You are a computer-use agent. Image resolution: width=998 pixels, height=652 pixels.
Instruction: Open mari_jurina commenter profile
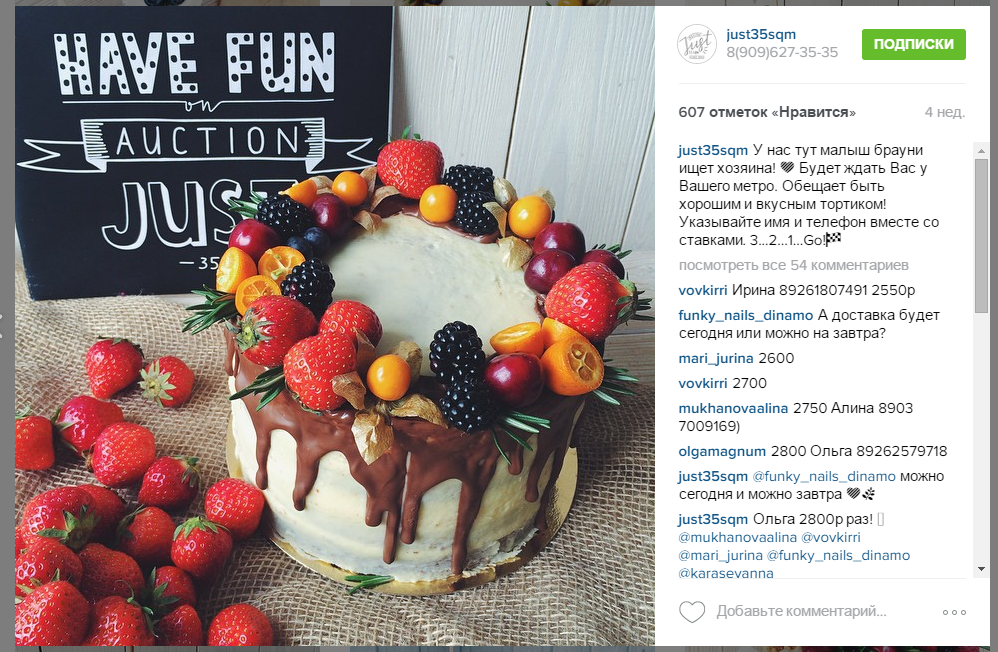point(716,358)
